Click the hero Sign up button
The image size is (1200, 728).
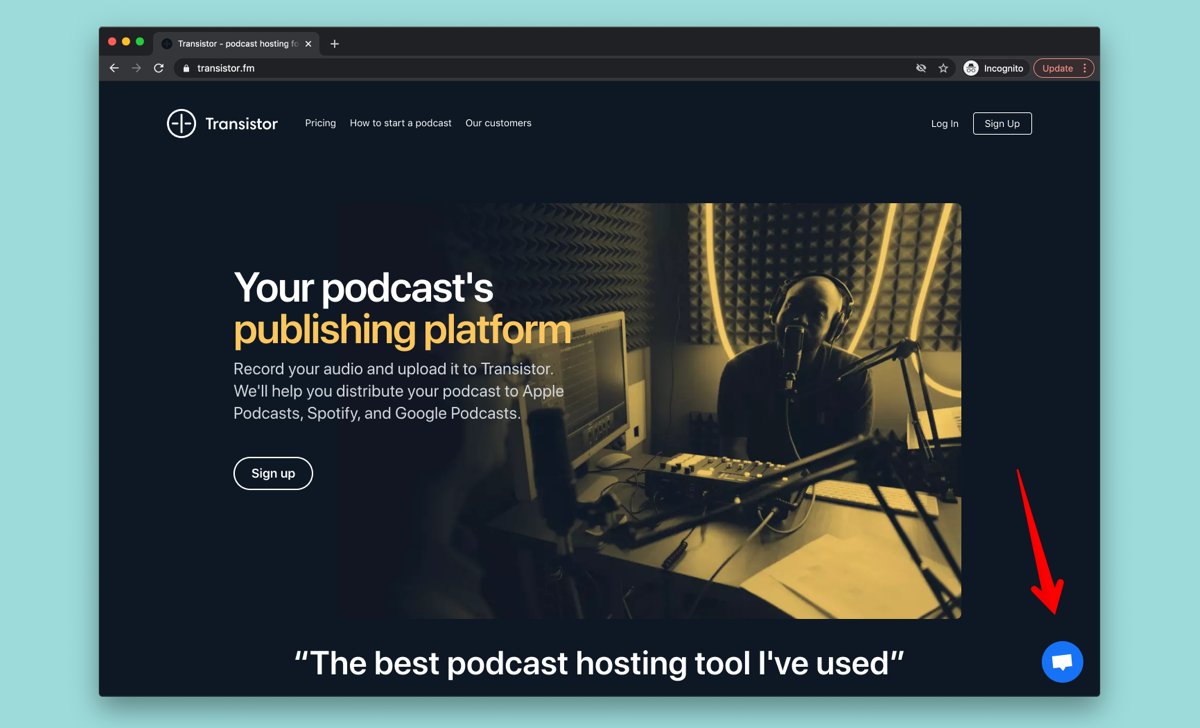pos(273,473)
